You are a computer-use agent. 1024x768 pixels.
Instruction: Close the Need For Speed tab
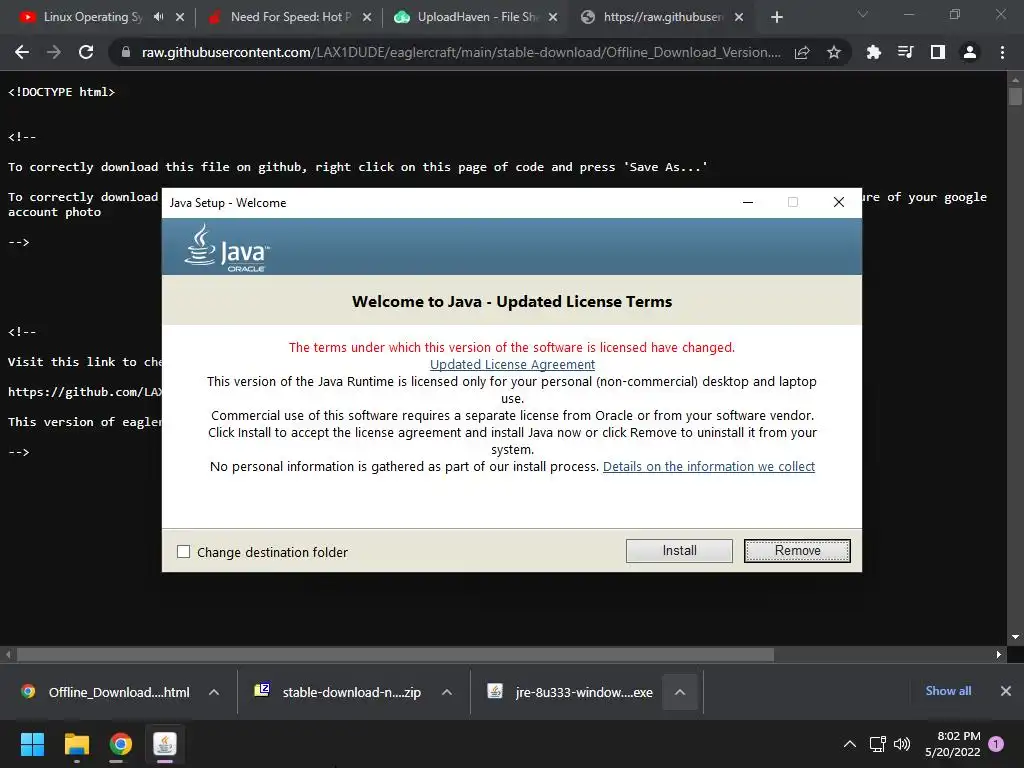pos(367,18)
